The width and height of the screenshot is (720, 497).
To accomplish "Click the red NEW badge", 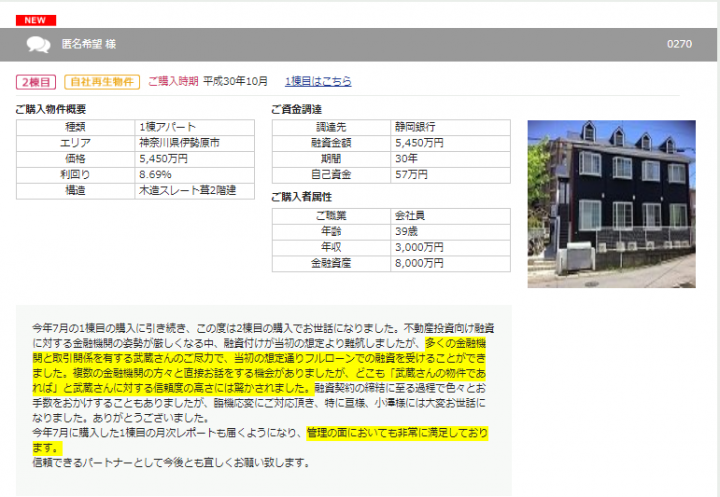I will tap(36, 20).
